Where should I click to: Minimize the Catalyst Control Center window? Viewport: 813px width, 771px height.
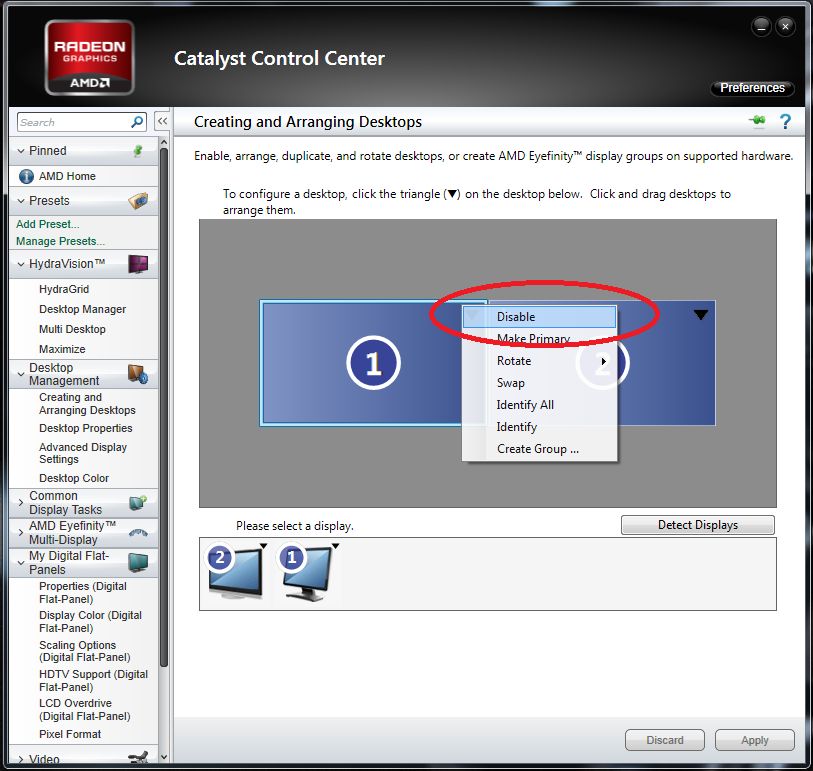761,27
